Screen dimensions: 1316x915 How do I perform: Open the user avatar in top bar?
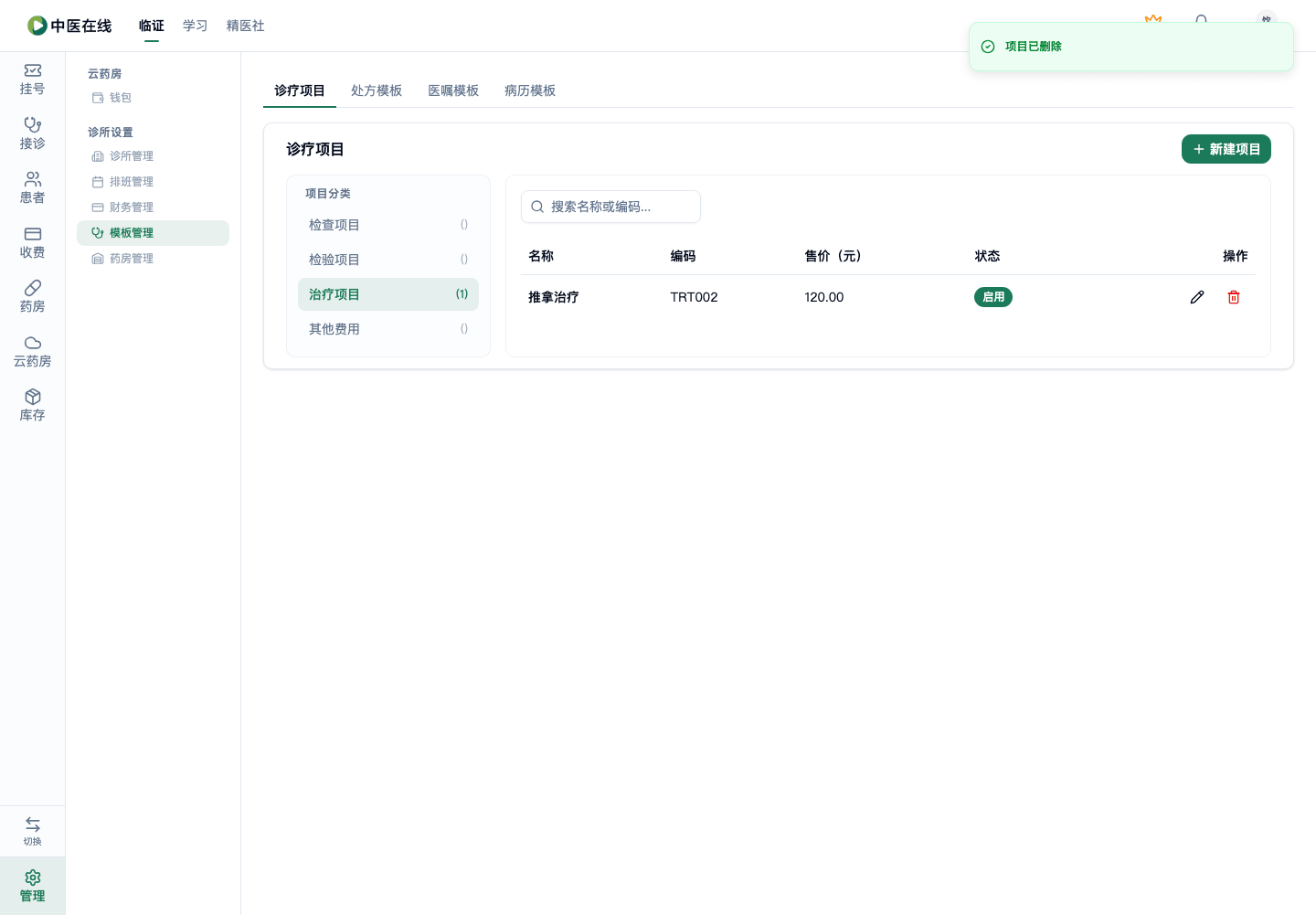(1266, 18)
